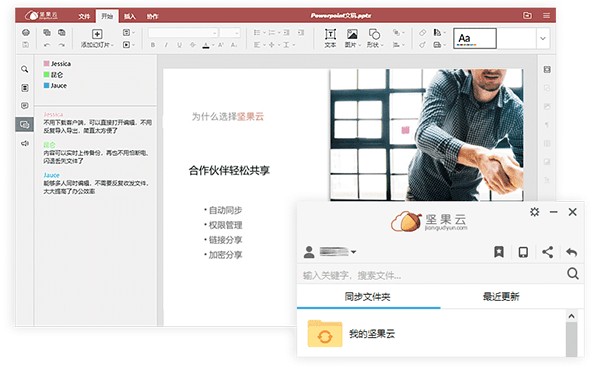This screenshot has height=379, width=600.
Task: Select user Jessica in collaborator list
Action: 57,64
